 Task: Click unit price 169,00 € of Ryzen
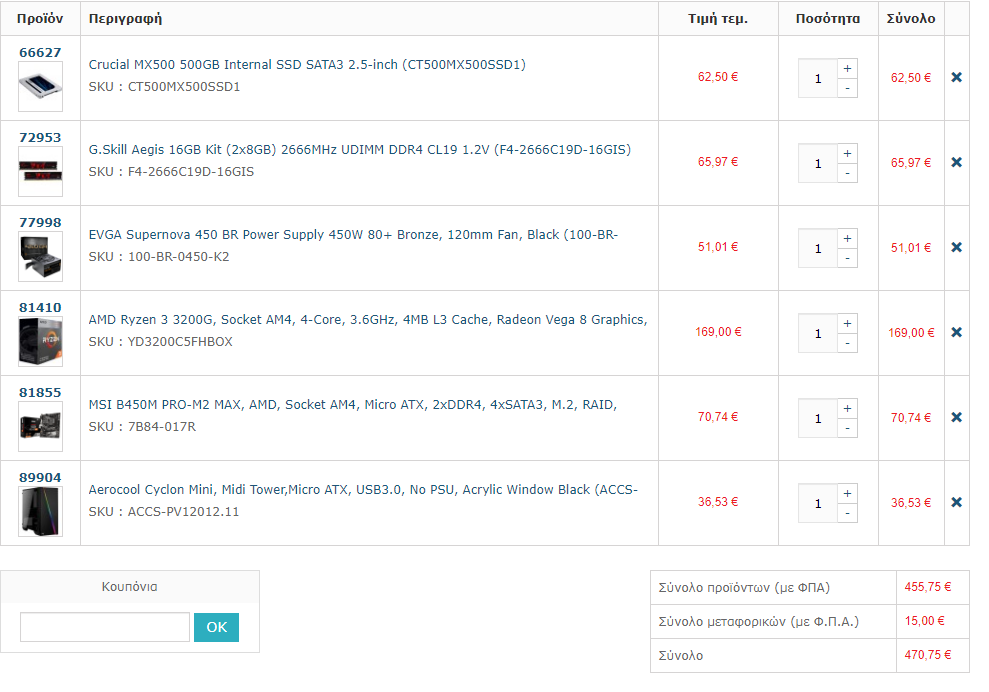tap(718, 332)
